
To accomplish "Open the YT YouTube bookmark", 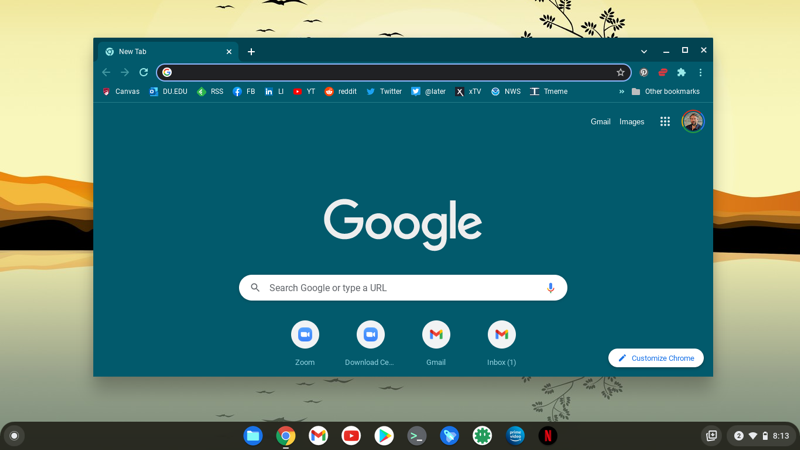I will 304,91.
